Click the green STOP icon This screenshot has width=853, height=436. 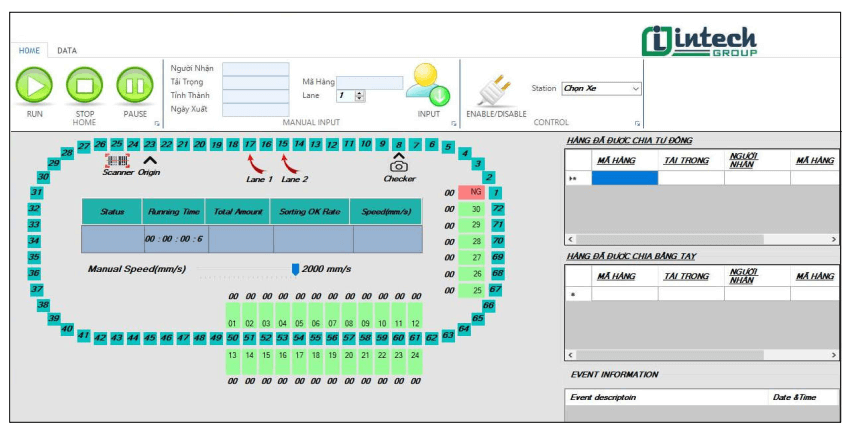(84, 85)
